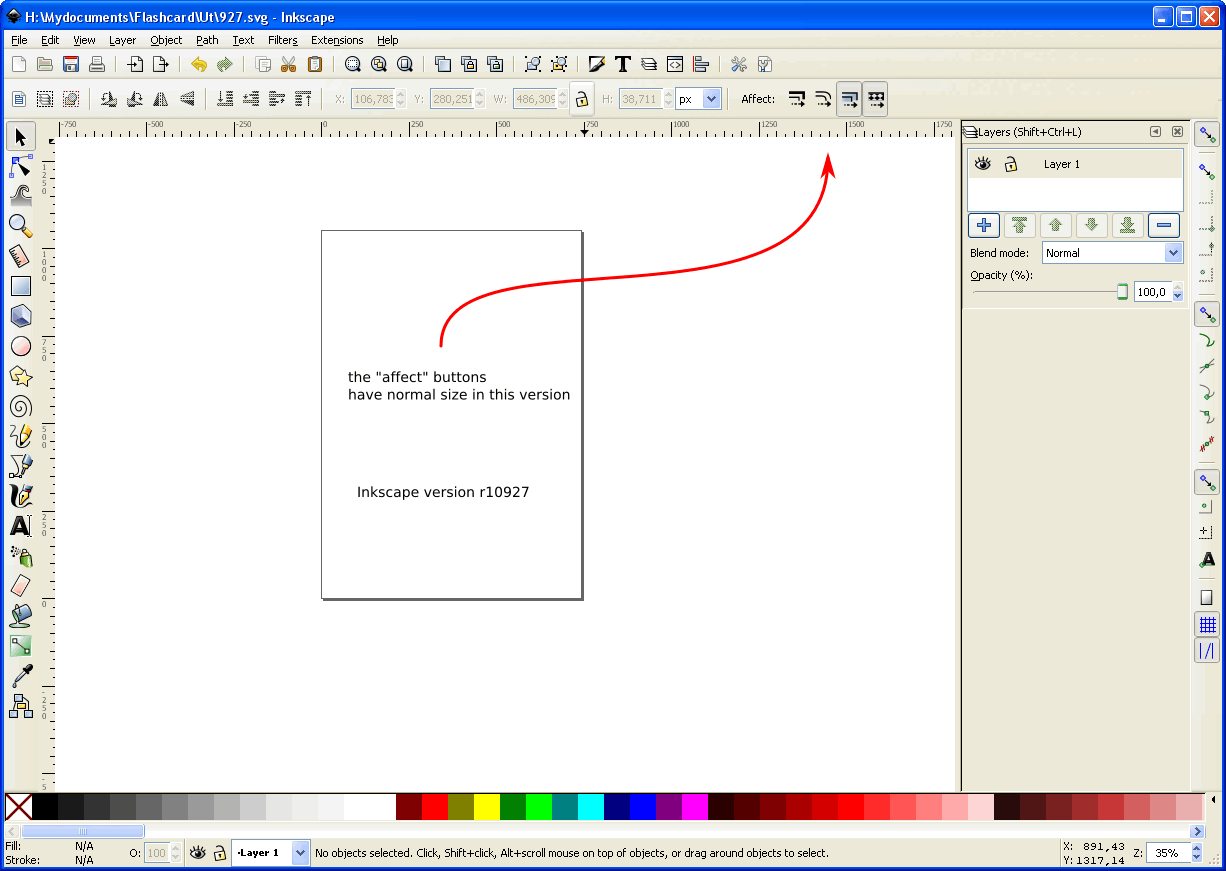
Task: Select the Rectangle tool
Action: pos(20,286)
